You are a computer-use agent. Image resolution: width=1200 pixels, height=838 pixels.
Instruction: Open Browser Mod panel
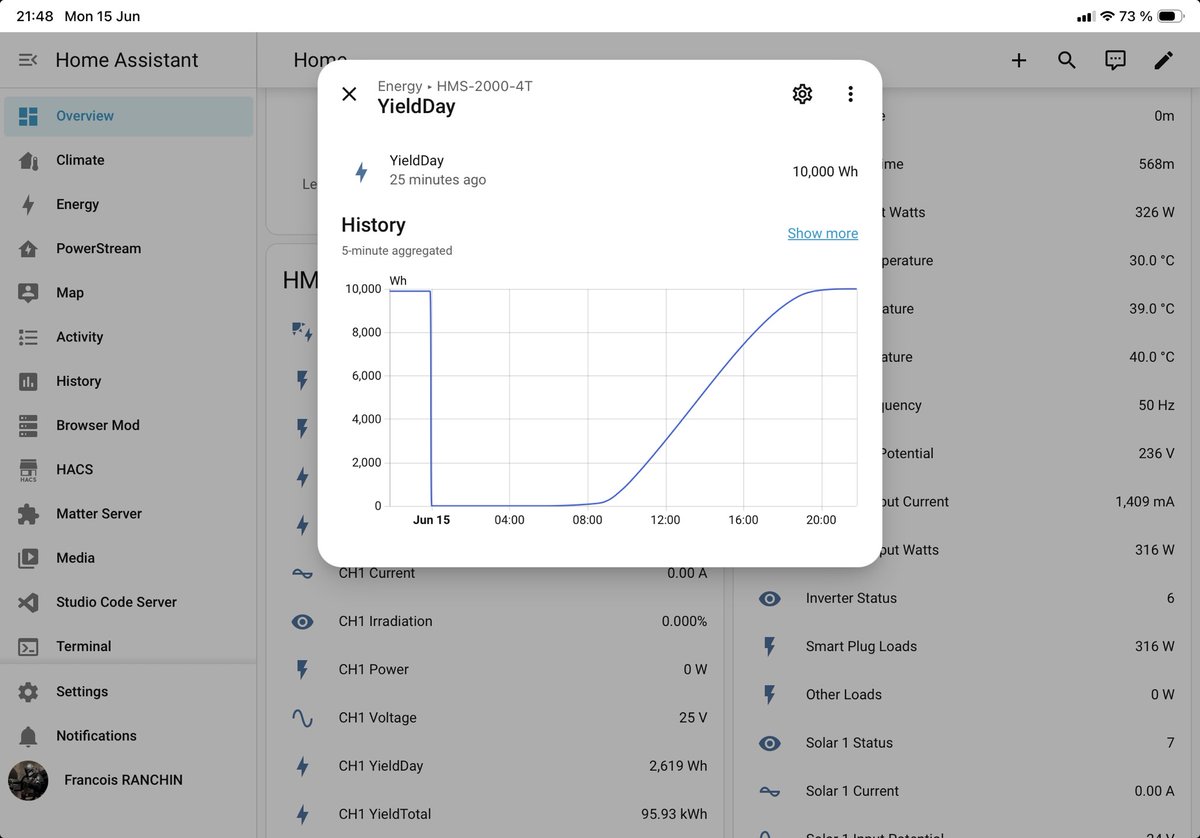click(x=128, y=425)
